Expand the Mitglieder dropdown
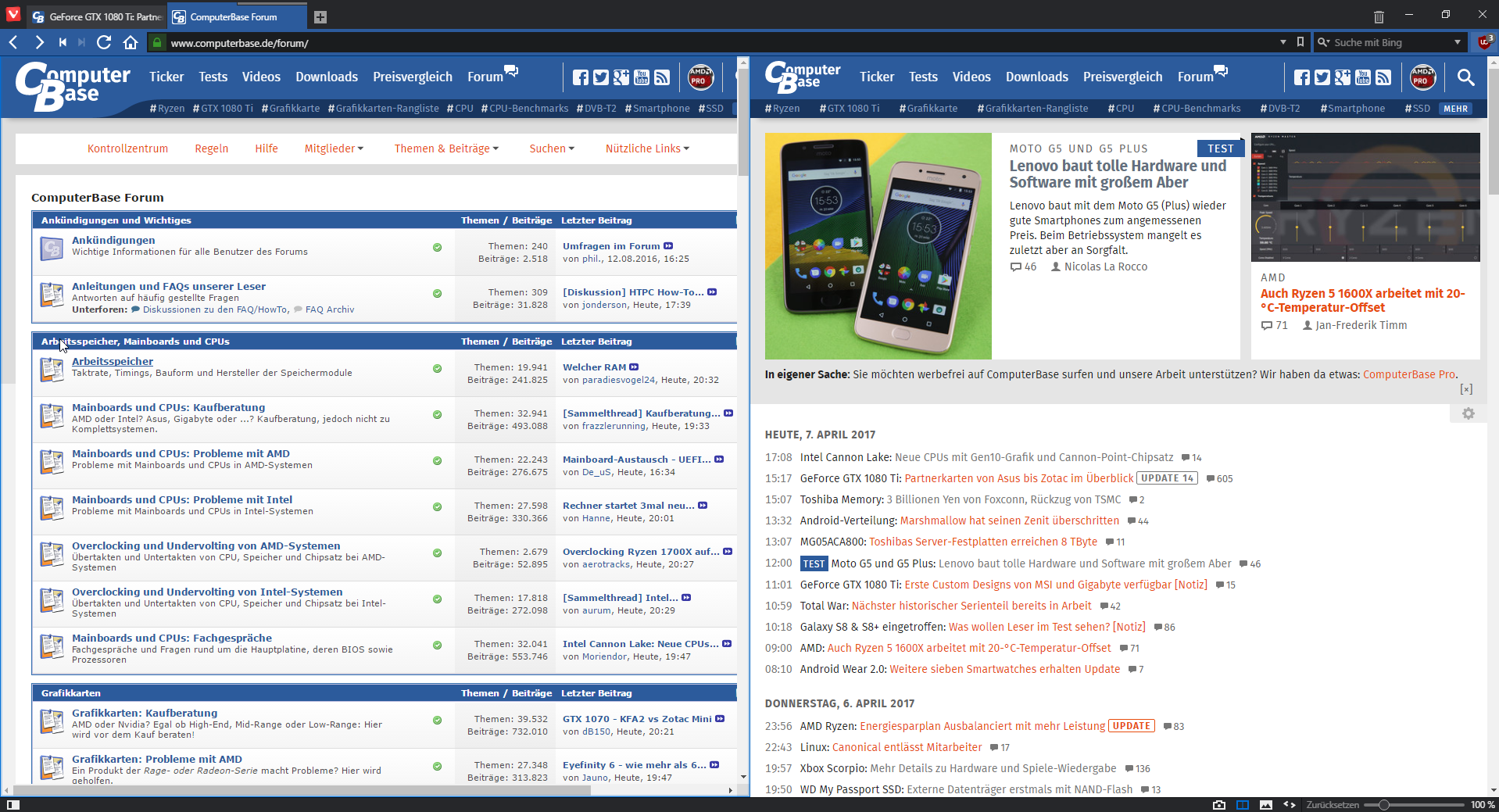 (x=334, y=148)
